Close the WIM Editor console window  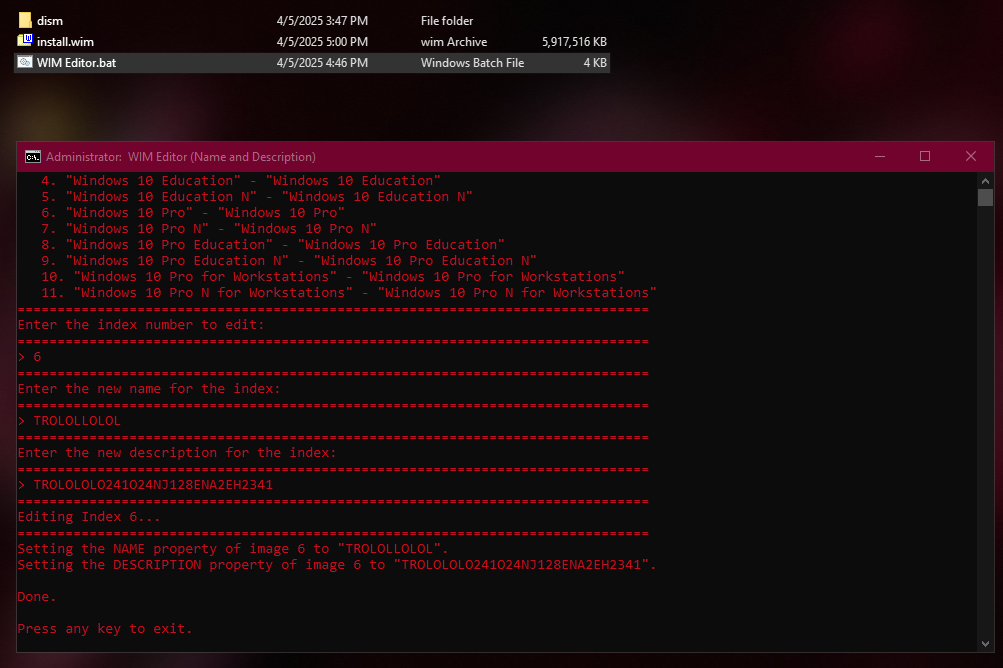[x=971, y=157]
